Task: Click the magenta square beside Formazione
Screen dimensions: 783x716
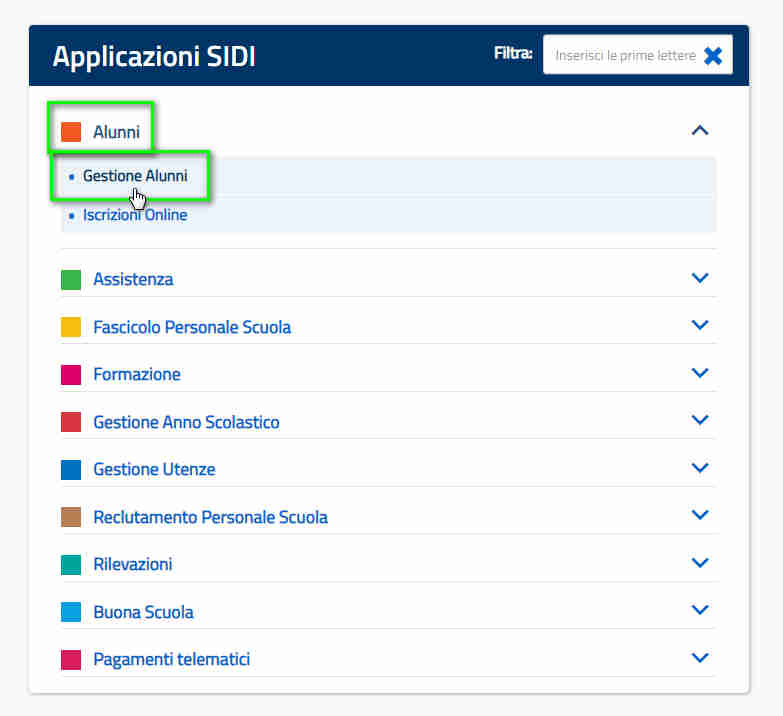Action: (71, 374)
